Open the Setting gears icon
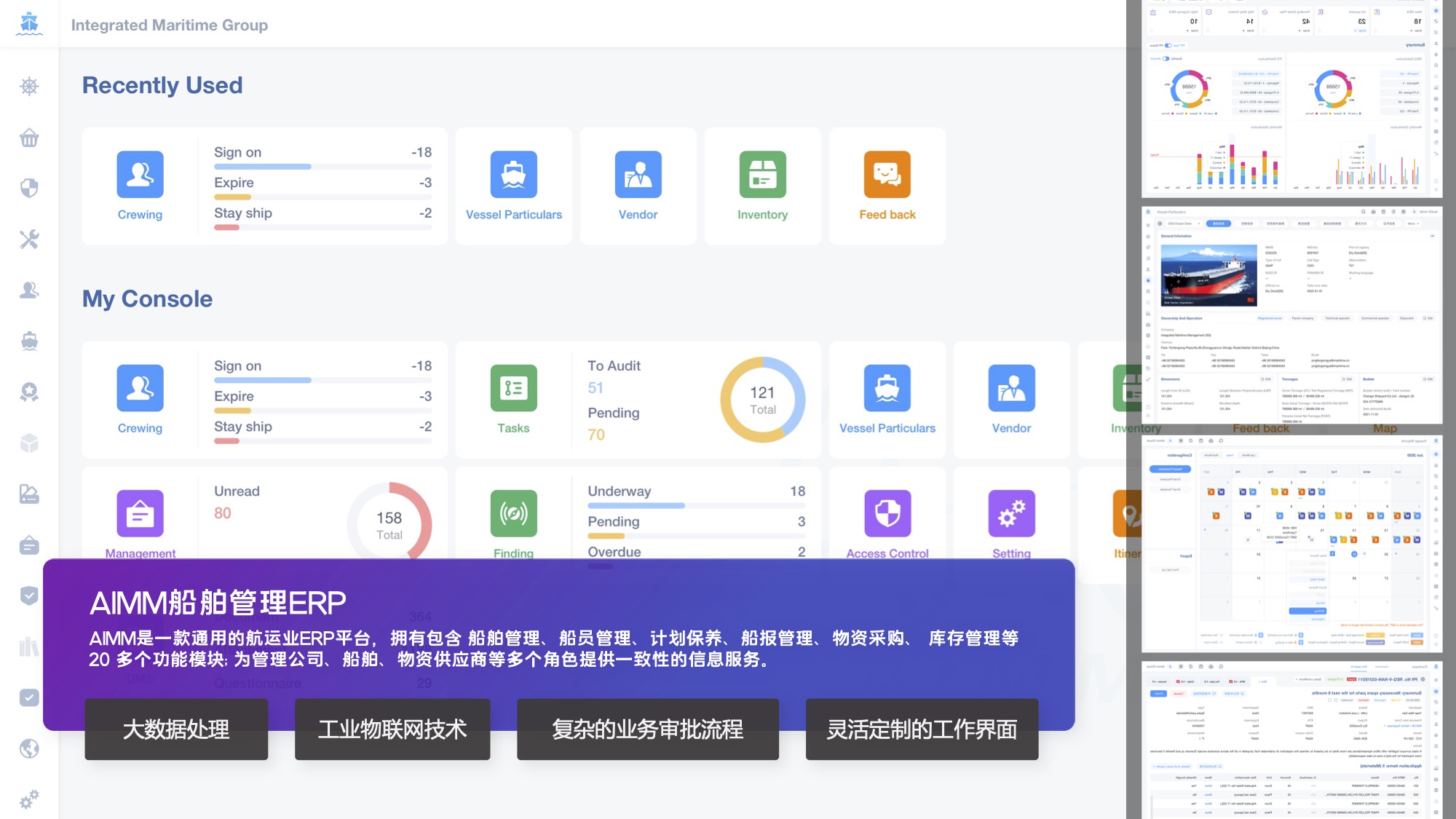The width and height of the screenshot is (1456, 819). [x=1012, y=513]
